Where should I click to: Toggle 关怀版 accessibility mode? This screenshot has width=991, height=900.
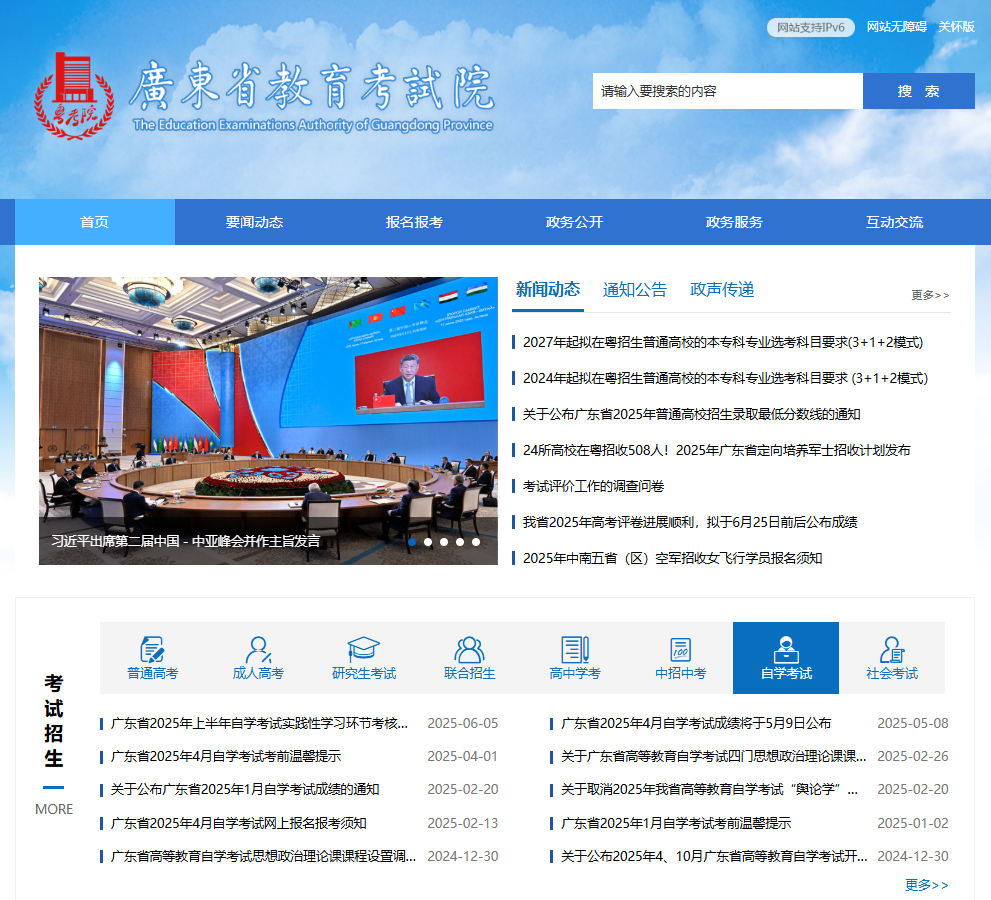click(x=956, y=27)
